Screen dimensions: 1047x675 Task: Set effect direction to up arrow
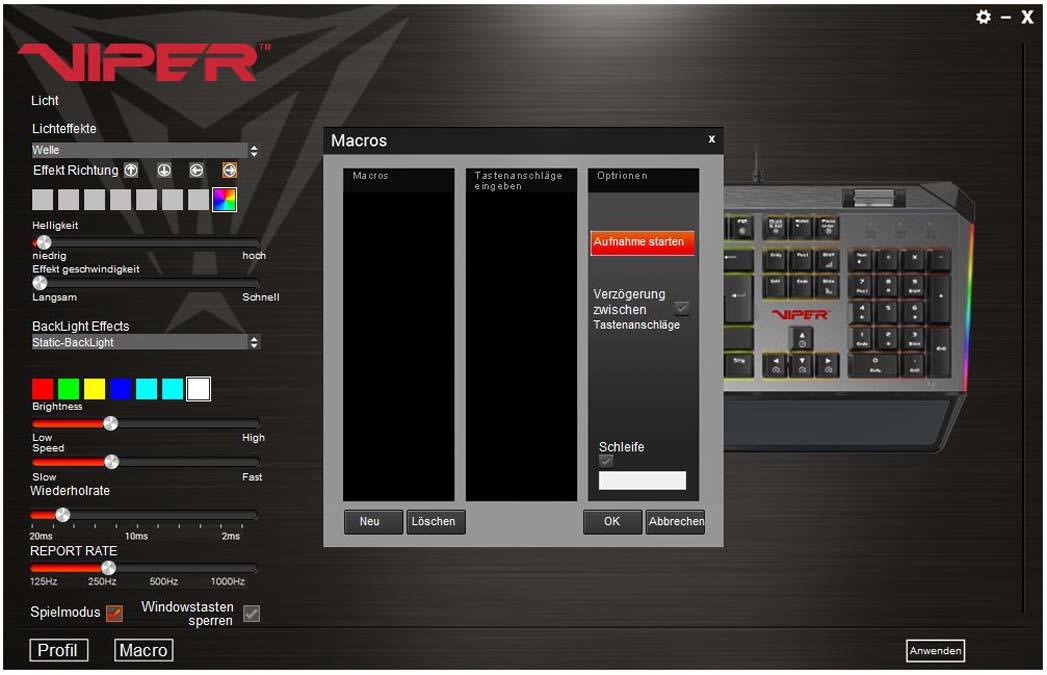[132, 170]
